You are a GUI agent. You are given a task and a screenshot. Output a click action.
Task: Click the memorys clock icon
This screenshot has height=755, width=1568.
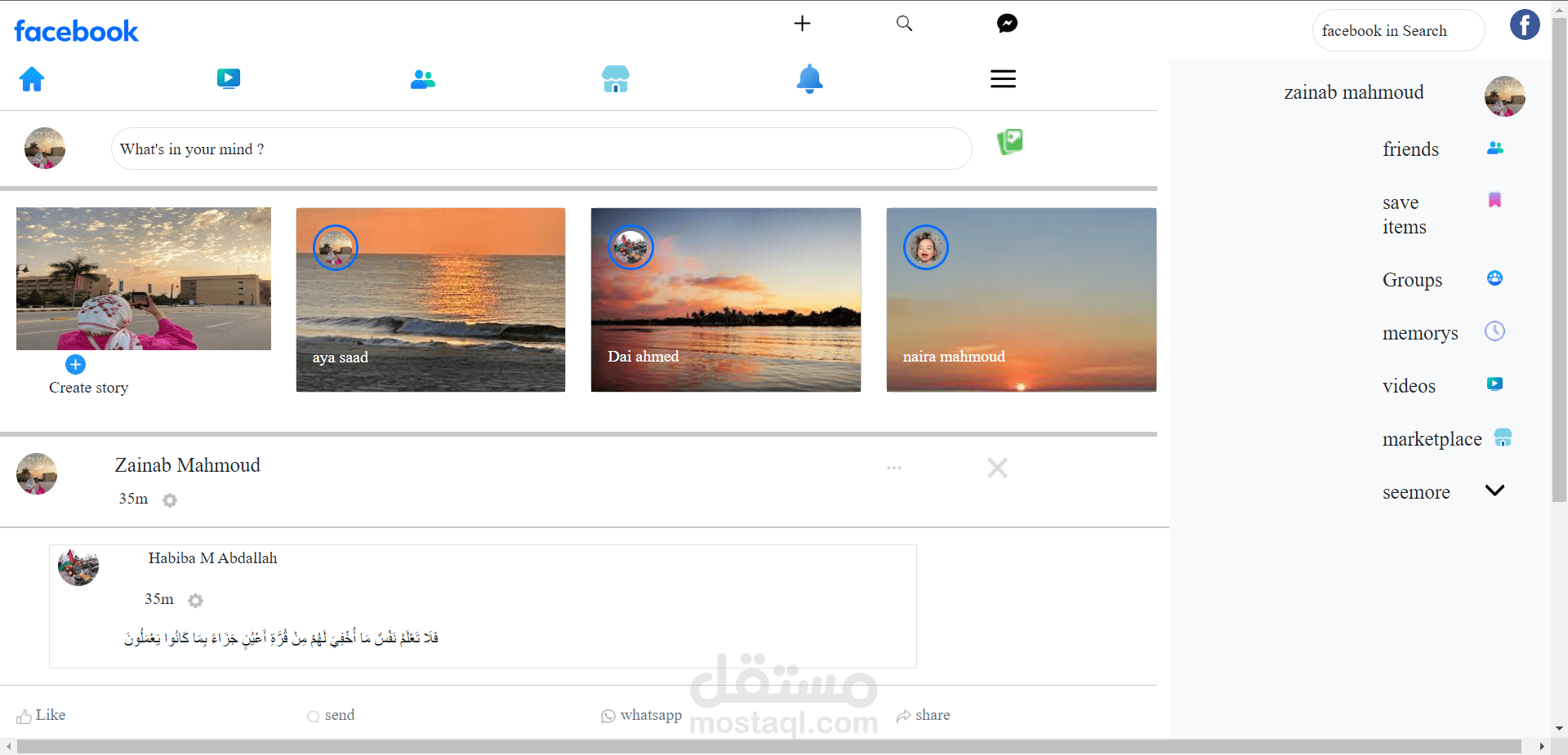tap(1494, 331)
